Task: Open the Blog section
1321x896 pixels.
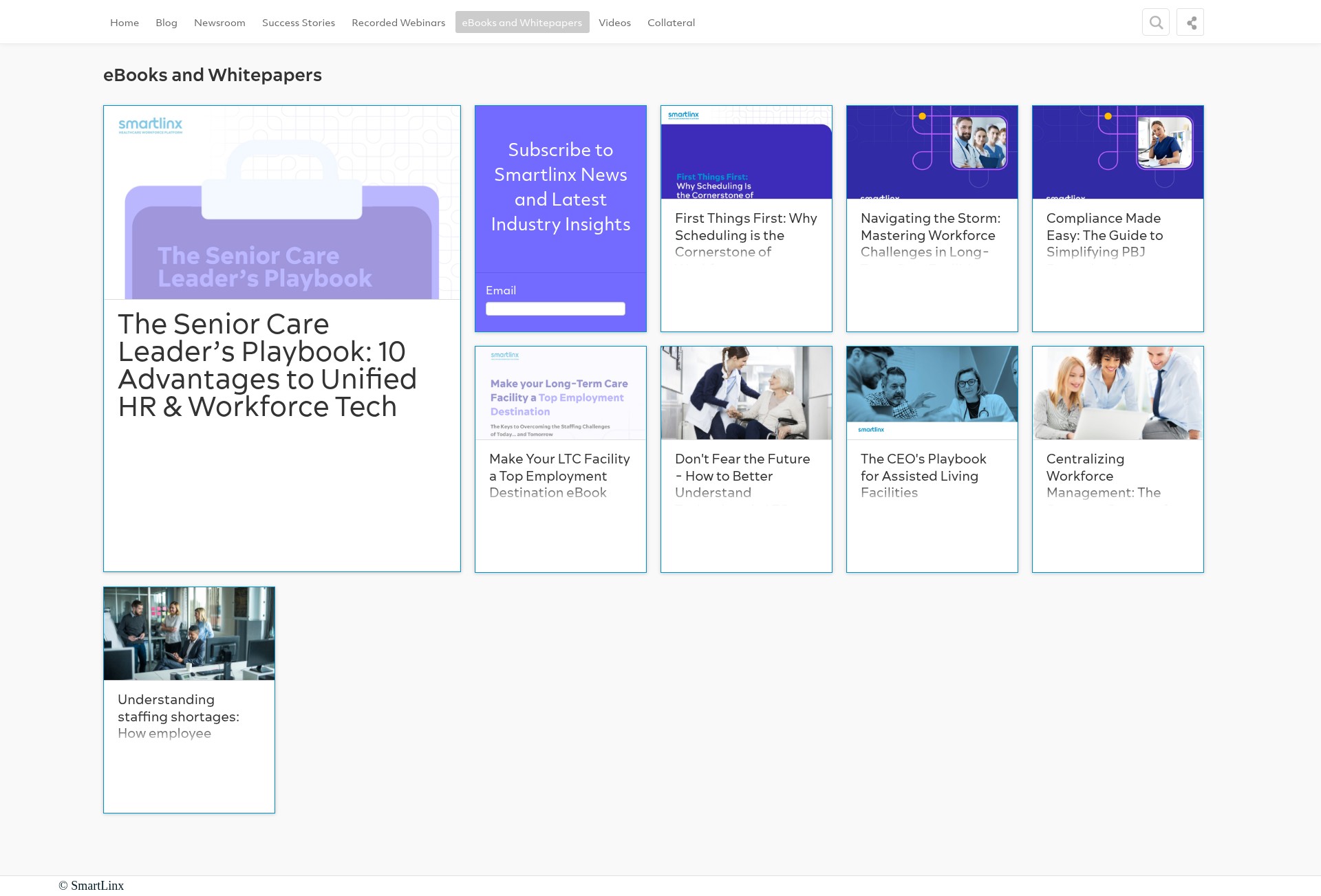Action: 167,23
